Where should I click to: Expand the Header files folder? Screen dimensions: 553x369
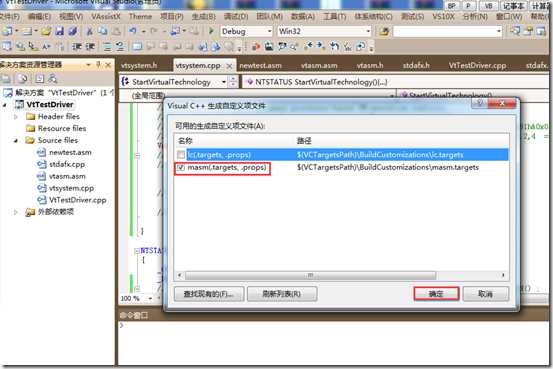(x=16, y=116)
